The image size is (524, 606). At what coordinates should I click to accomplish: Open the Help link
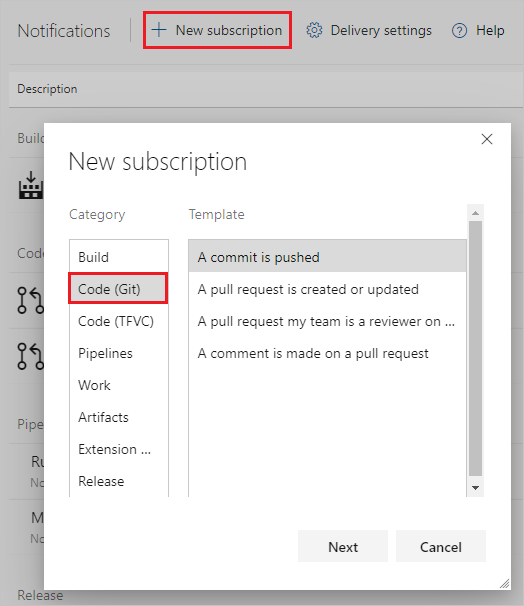[478, 31]
